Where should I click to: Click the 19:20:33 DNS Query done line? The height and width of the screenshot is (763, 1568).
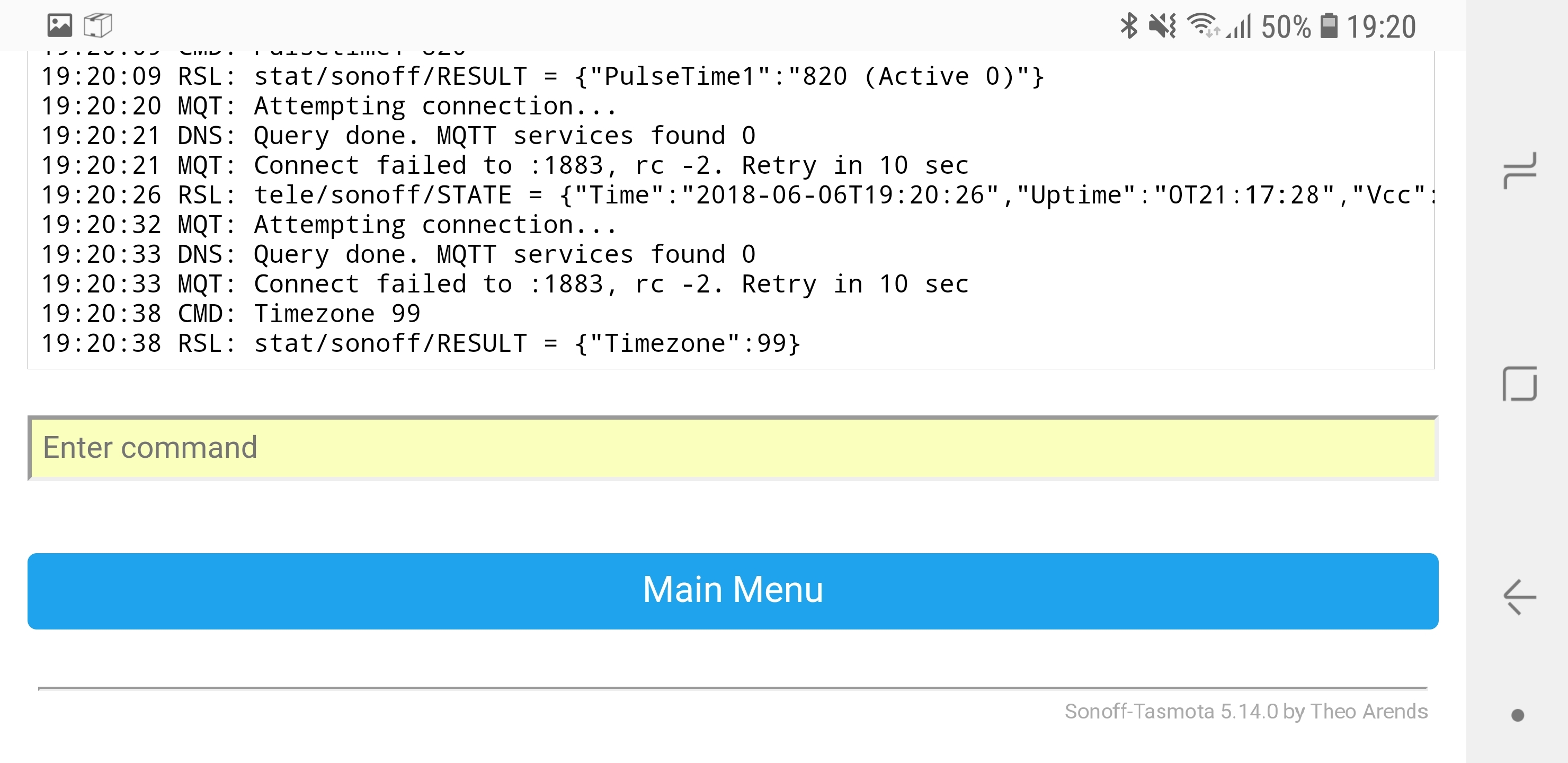pyautogui.click(x=398, y=254)
